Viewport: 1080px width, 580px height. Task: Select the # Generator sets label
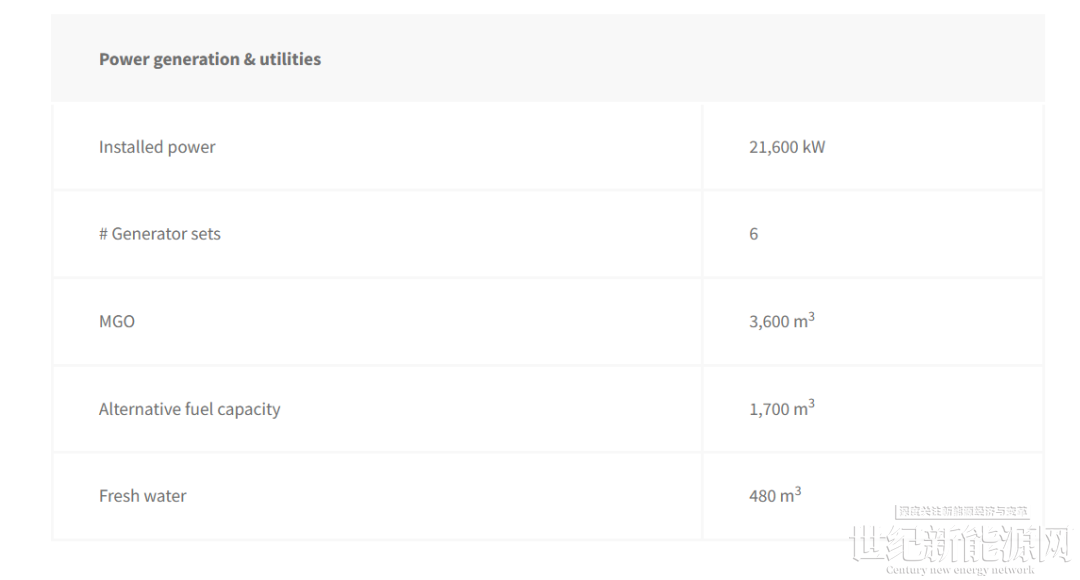click(x=160, y=234)
